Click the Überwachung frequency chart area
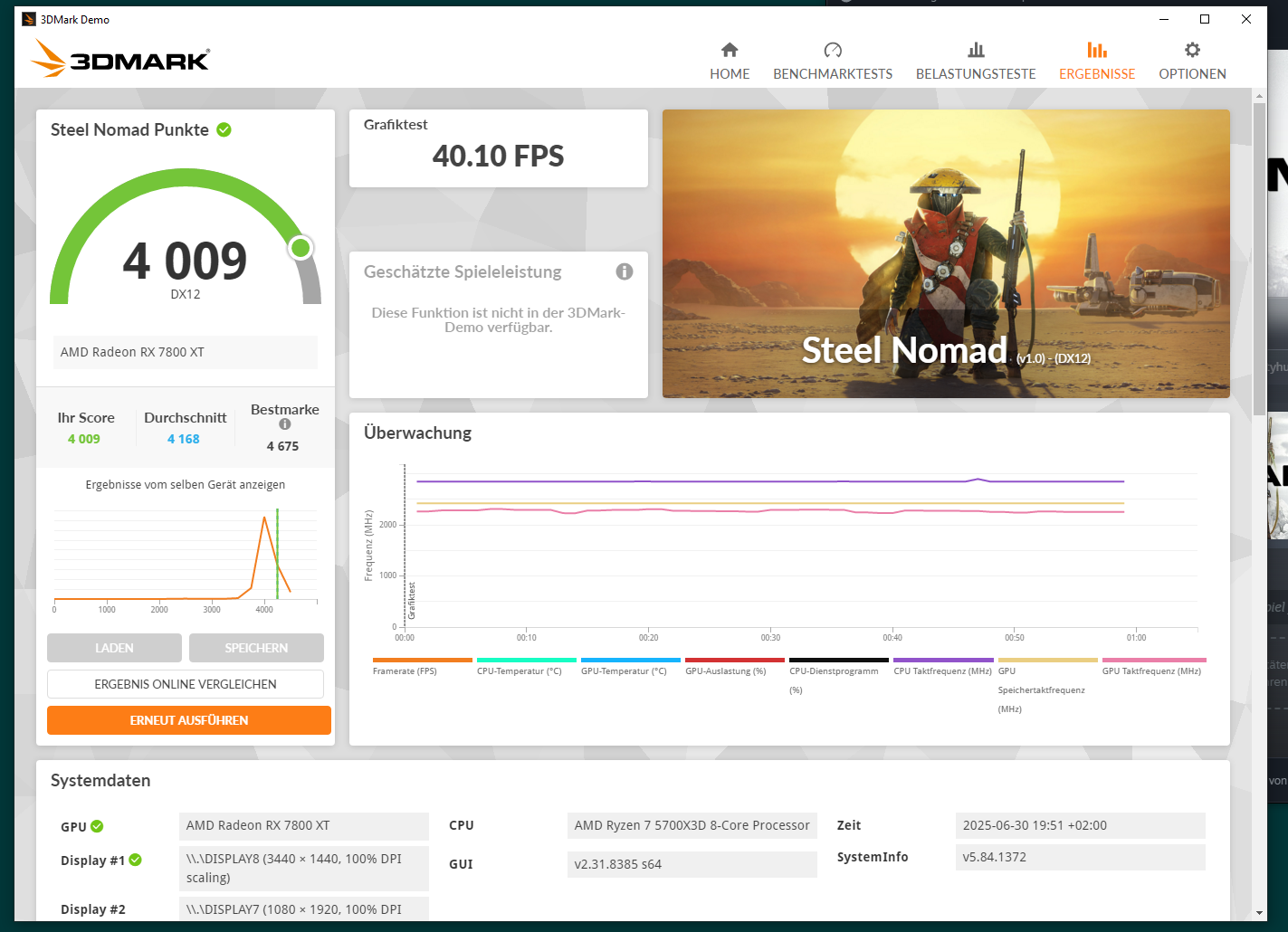 pyautogui.click(x=801, y=547)
